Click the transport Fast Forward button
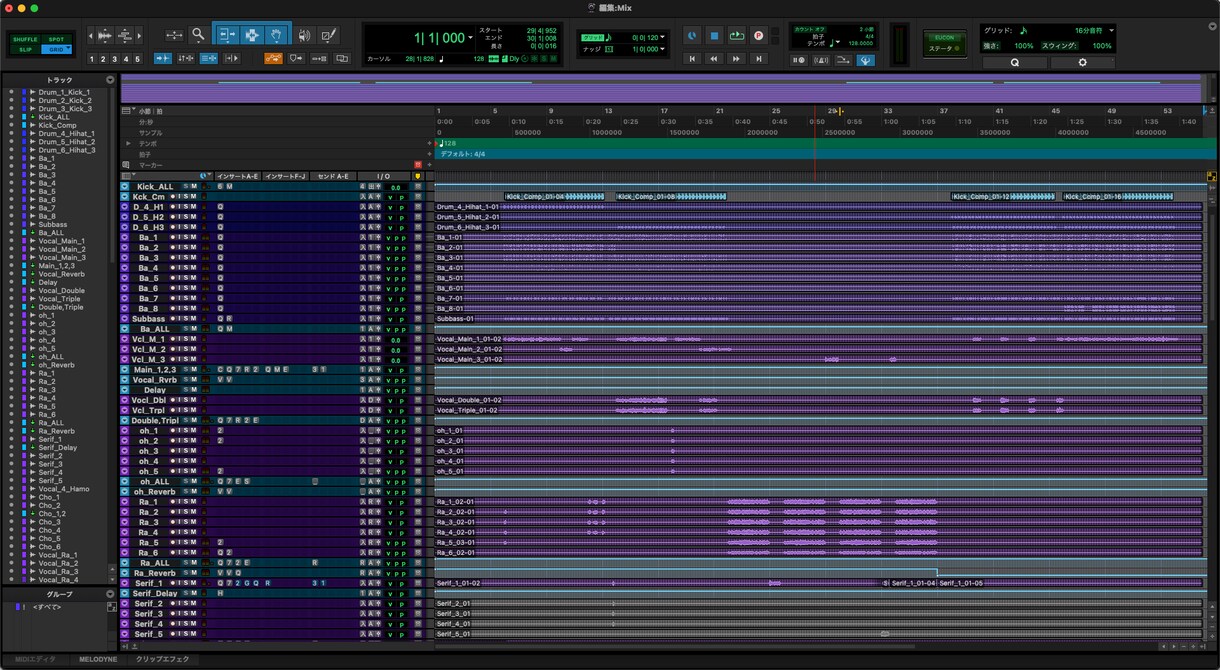This screenshot has height=670, width=1220. tap(736, 59)
